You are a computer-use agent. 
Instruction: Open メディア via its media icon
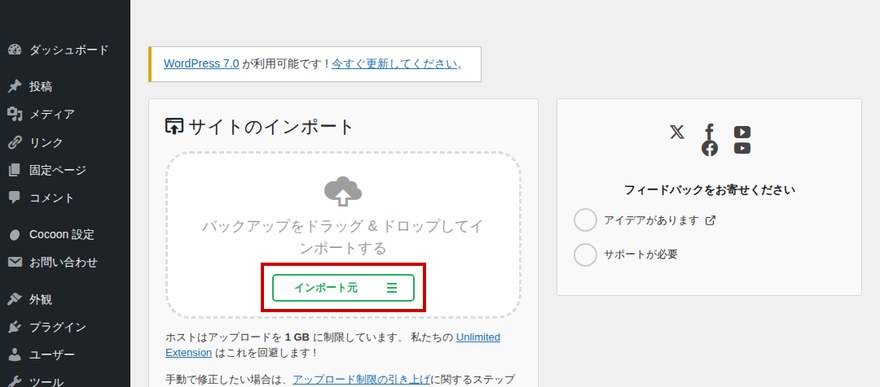[15, 114]
